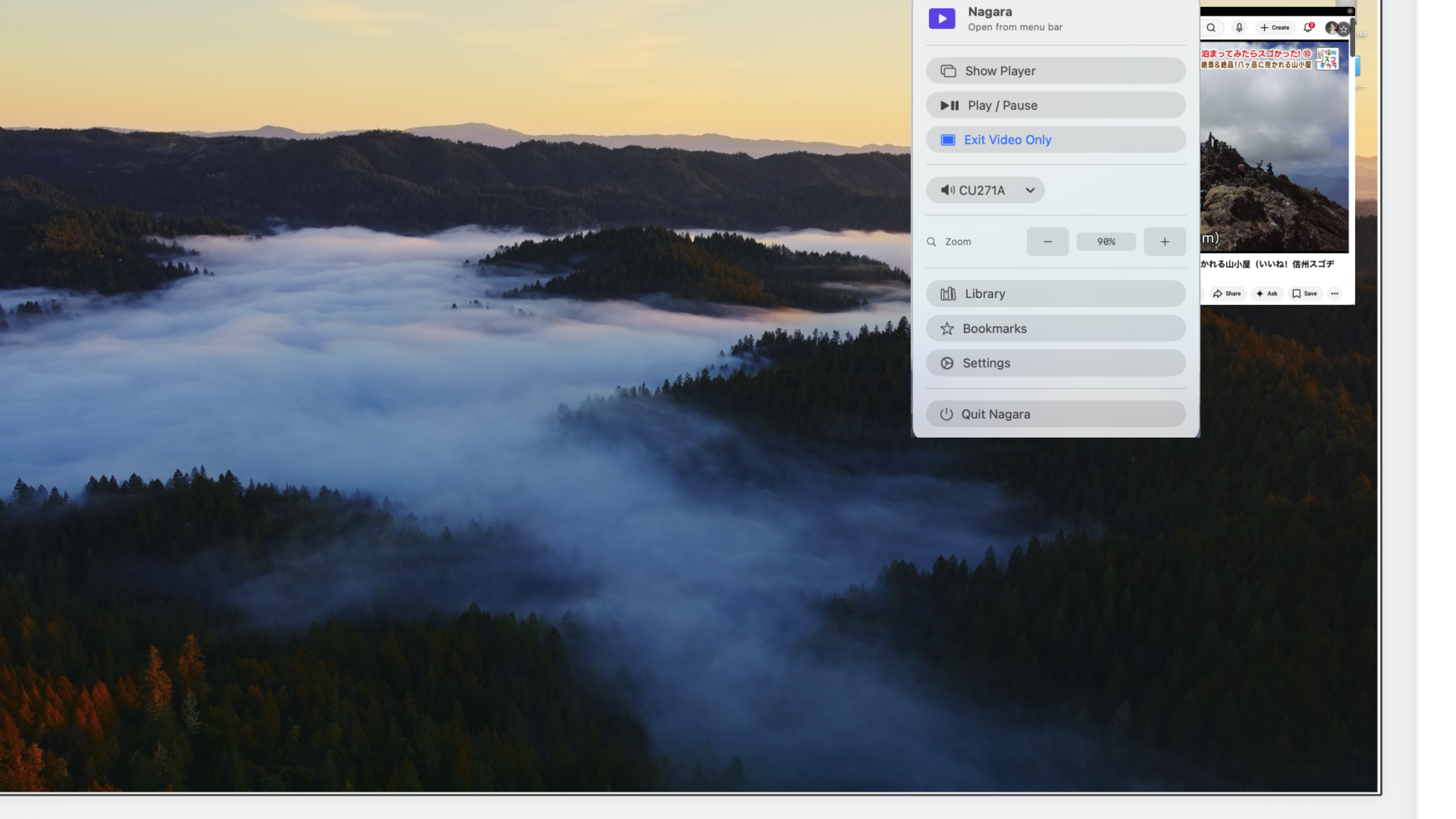Click the chevron beside CU271A
Image resolution: width=1456 pixels, height=819 pixels.
[1030, 191]
